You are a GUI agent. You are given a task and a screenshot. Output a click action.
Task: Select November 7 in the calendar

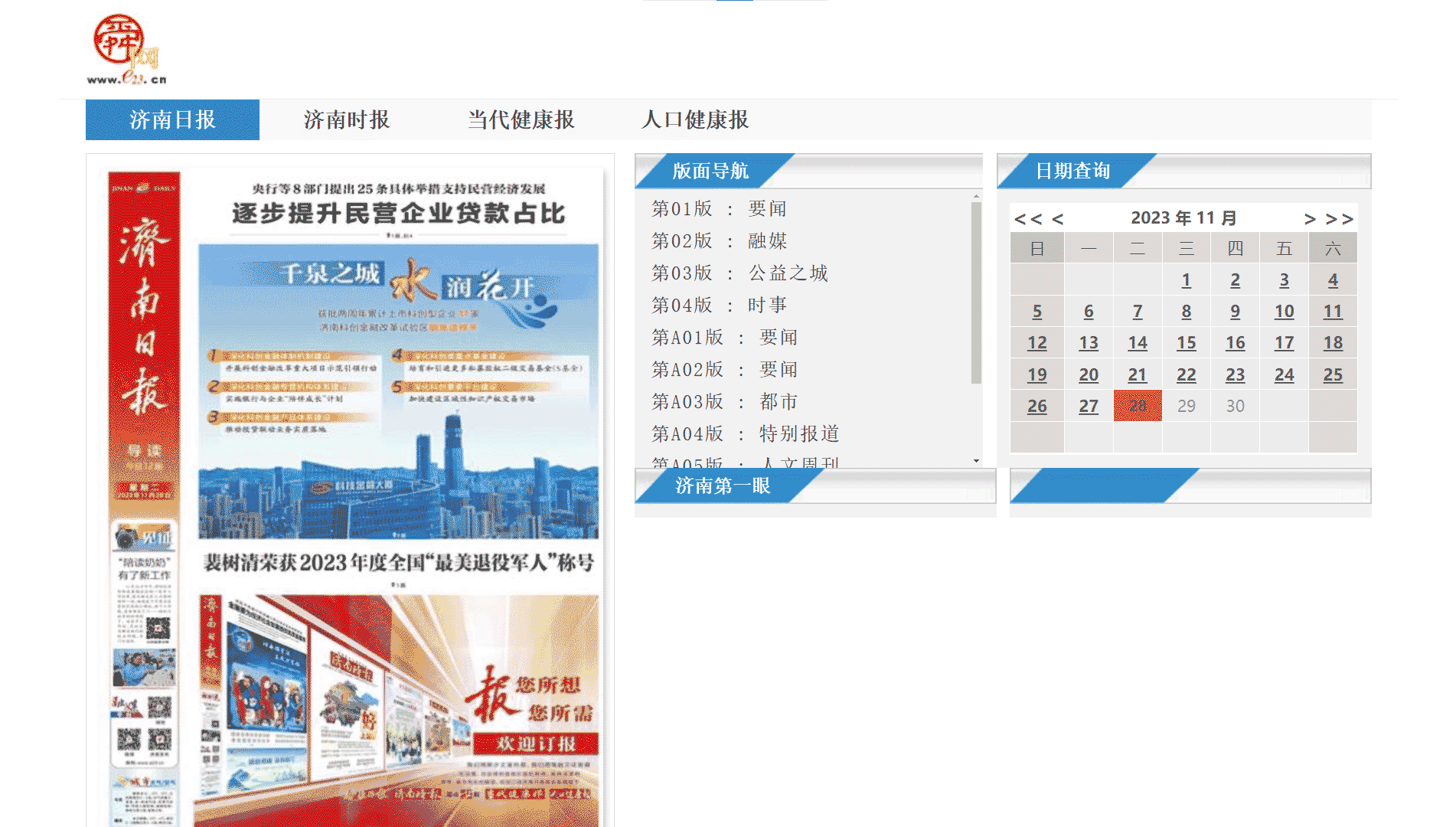point(1138,312)
